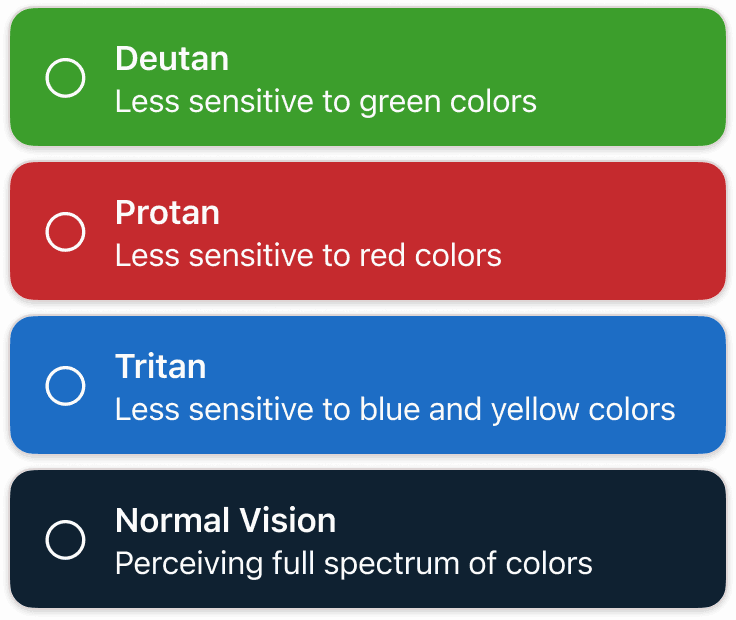This screenshot has height=620, width=736.
Task: Click "Less sensitive to red colors" description
Action: [308, 256]
